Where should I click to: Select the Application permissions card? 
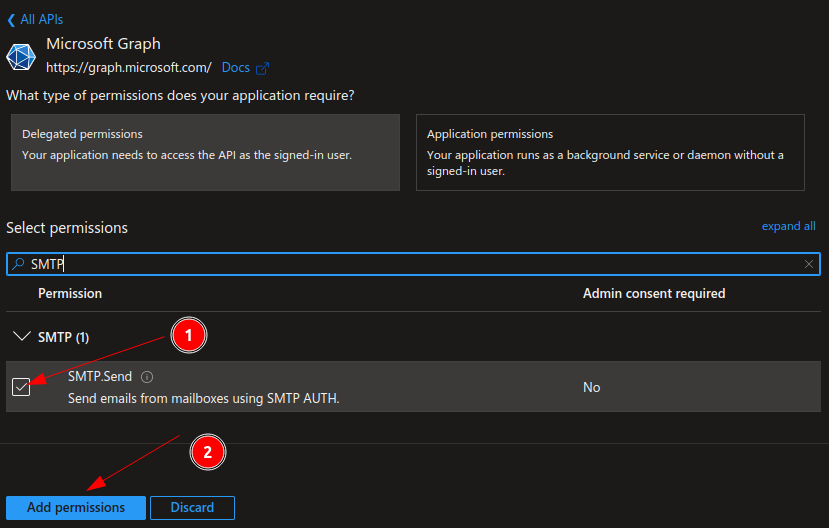(610, 152)
